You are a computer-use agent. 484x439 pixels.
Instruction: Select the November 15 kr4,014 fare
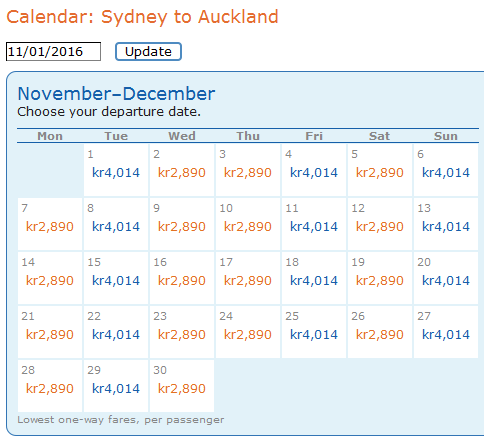pyautogui.click(x=116, y=281)
